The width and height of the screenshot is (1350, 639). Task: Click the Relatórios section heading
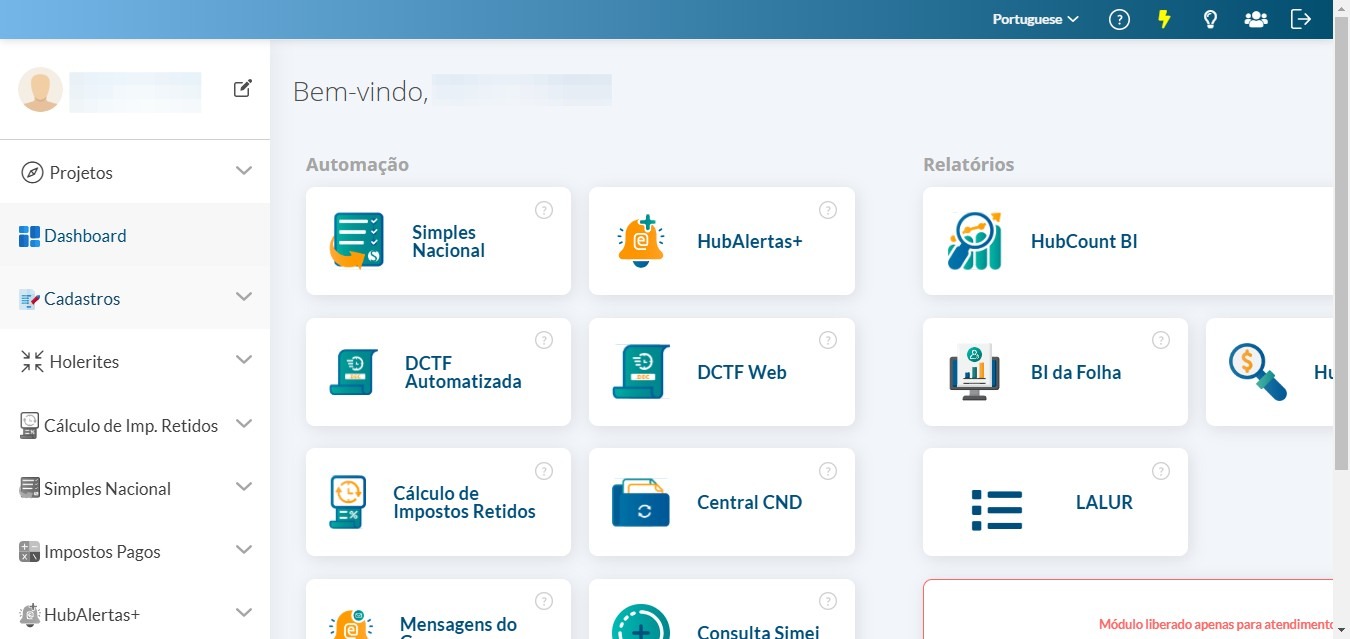point(968,164)
